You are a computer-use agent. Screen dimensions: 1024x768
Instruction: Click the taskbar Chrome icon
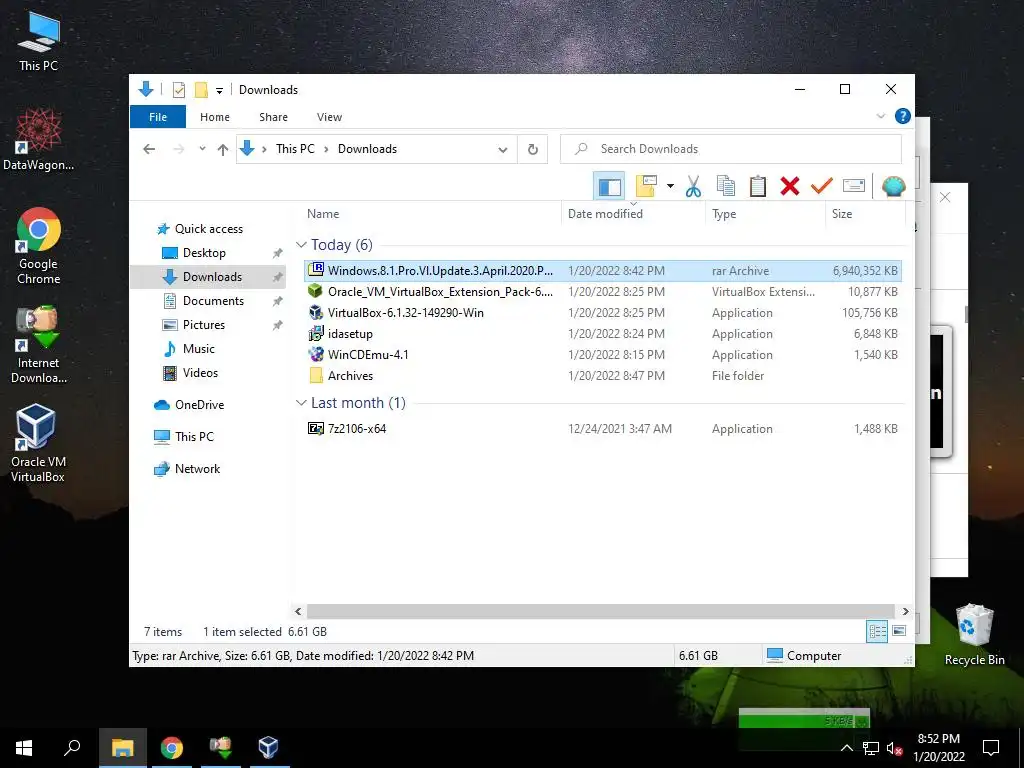(x=172, y=748)
